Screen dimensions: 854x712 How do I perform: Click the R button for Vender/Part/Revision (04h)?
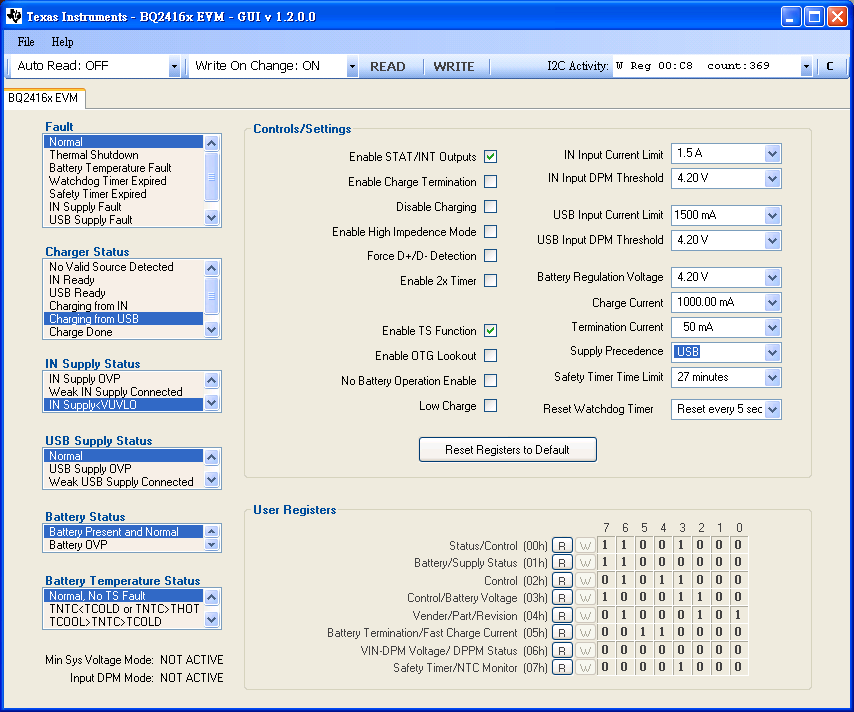point(562,616)
